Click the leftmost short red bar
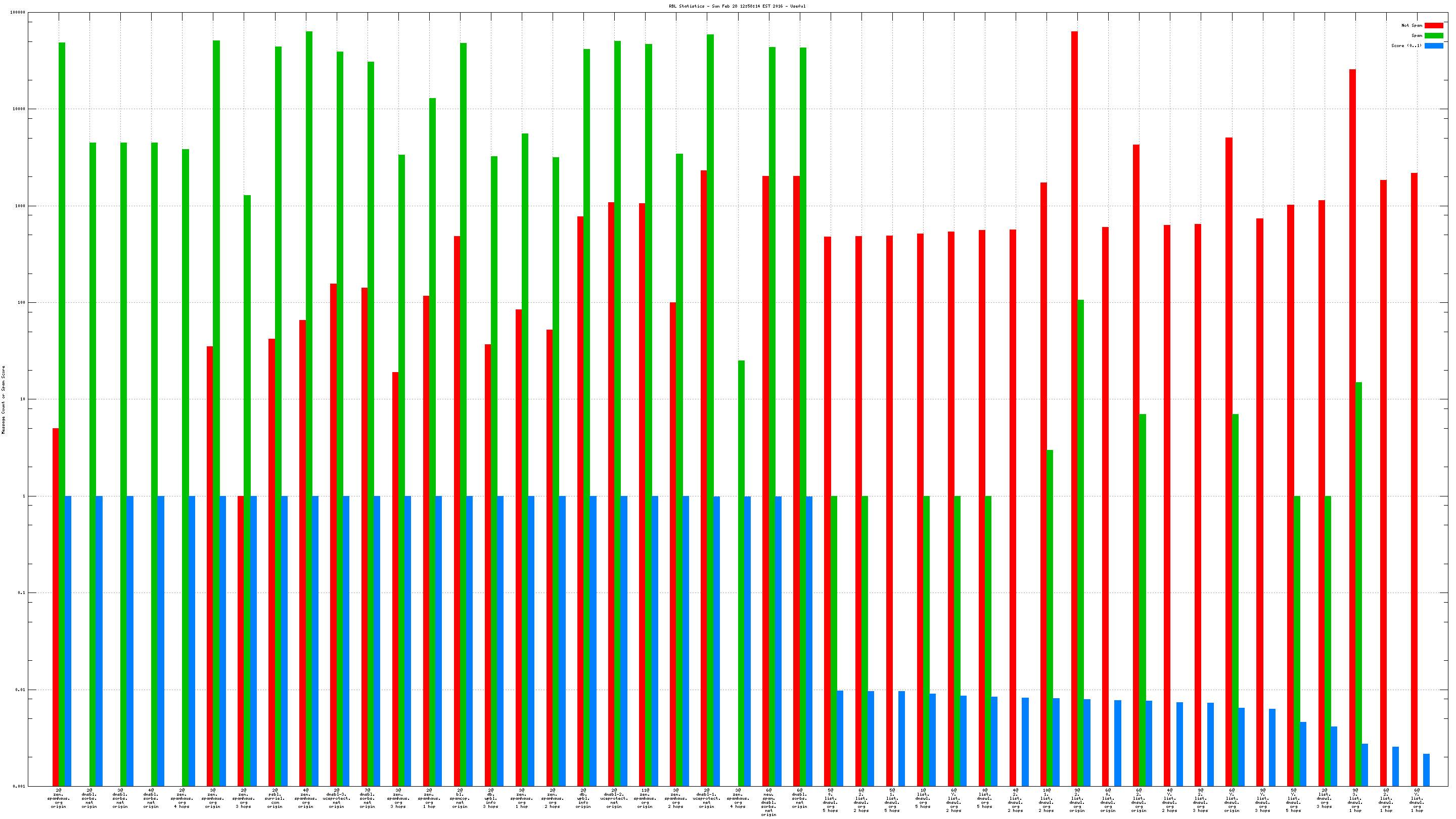 tap(56, 605)
